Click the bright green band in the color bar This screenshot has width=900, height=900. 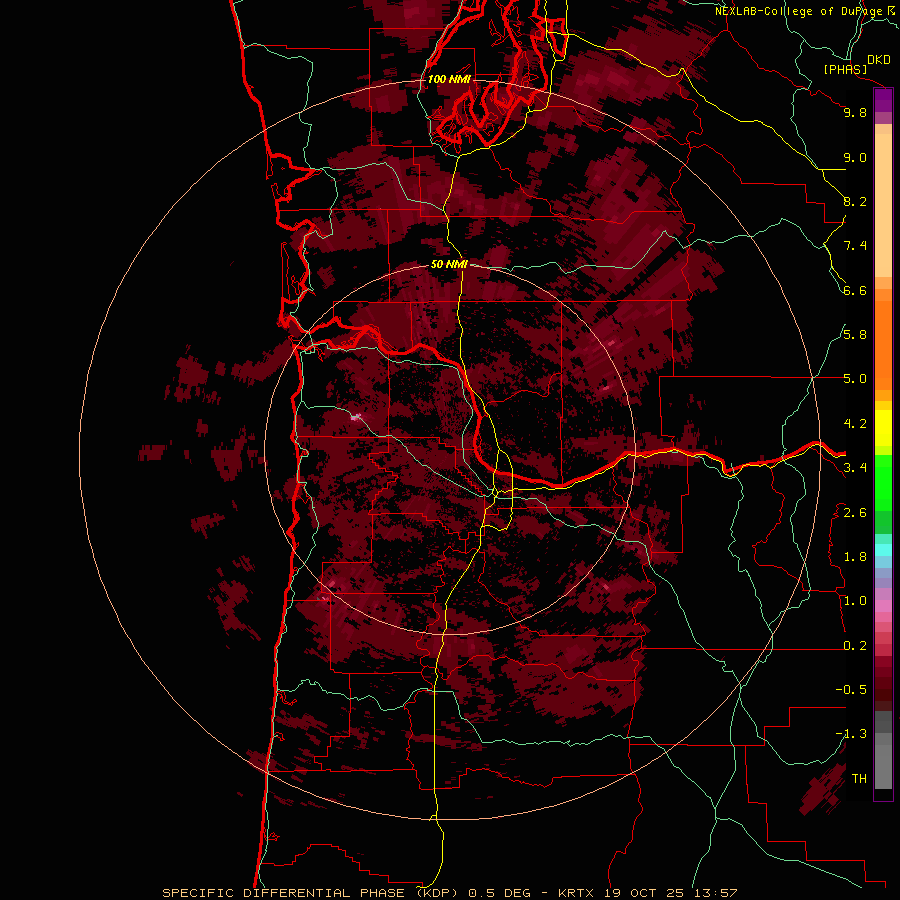point(883,482)
